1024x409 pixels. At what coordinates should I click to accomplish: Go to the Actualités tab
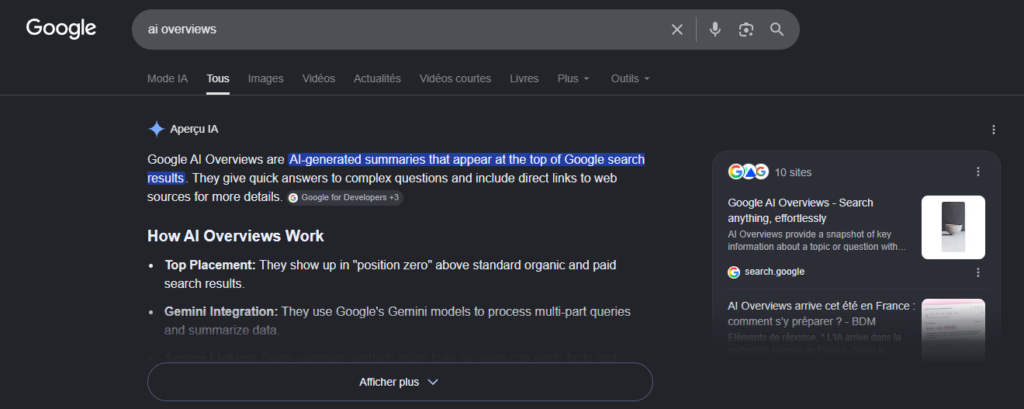(377, 78)
